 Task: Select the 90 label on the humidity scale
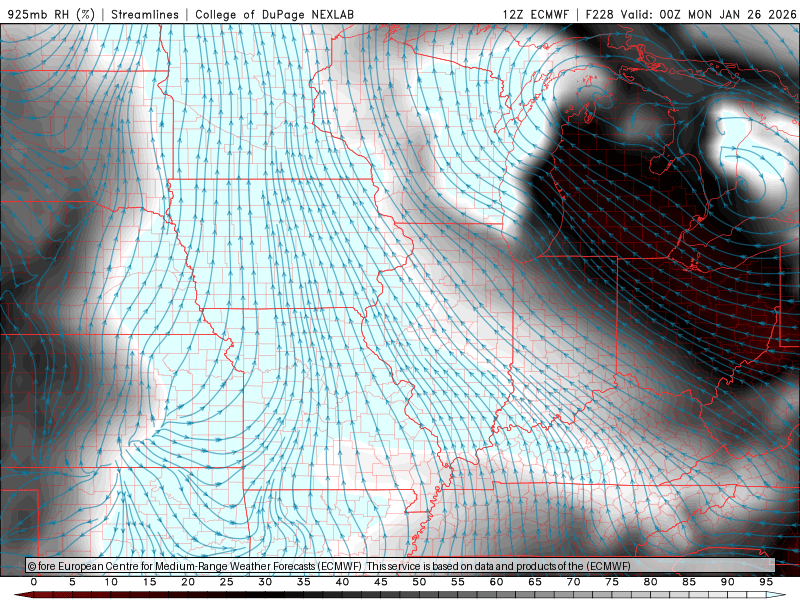728,582
